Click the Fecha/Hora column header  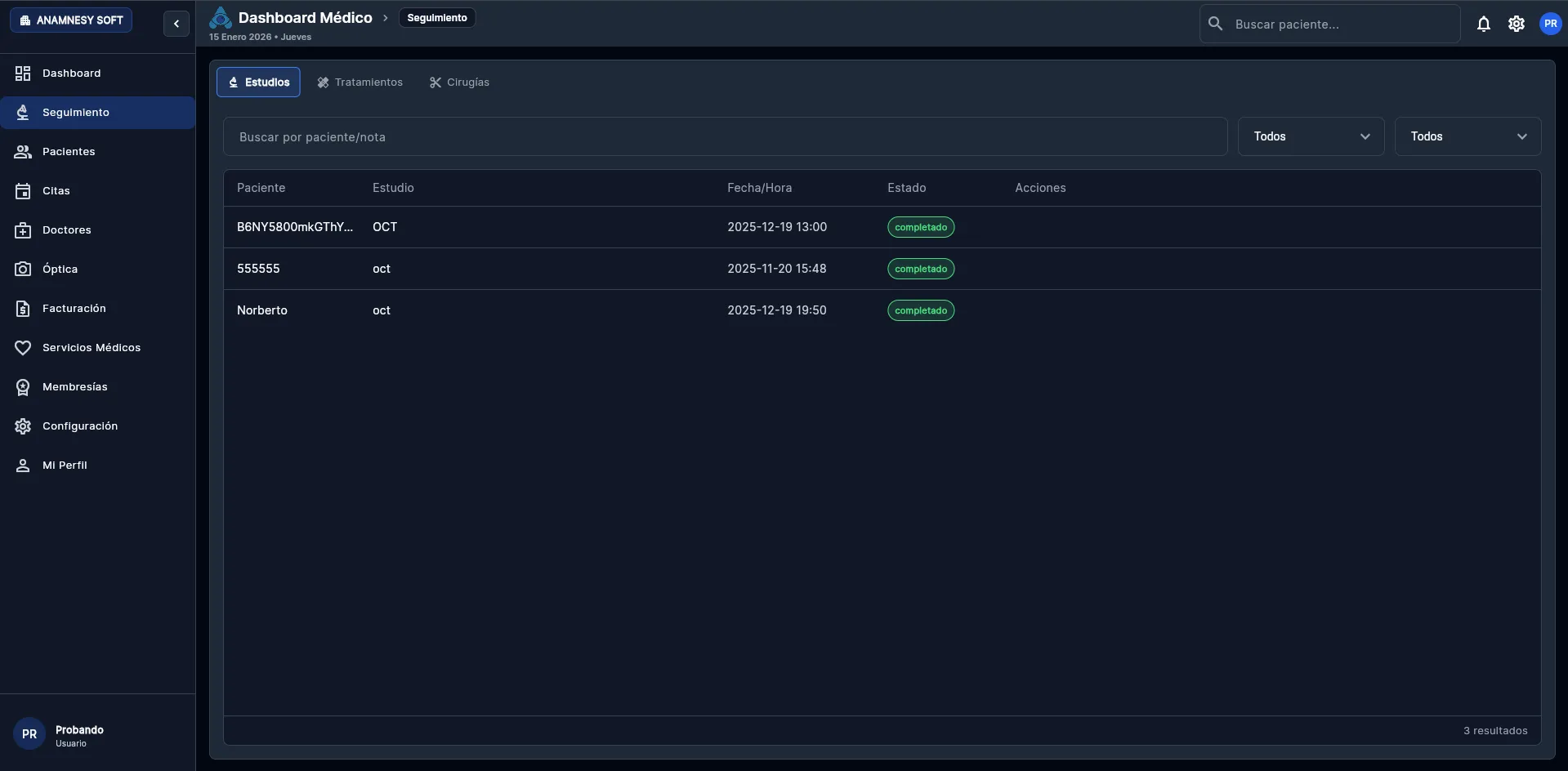pos(759,188)
